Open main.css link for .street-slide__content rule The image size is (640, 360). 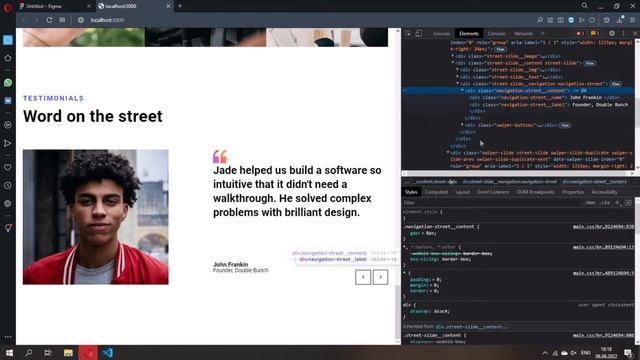[x=603, y=335]
